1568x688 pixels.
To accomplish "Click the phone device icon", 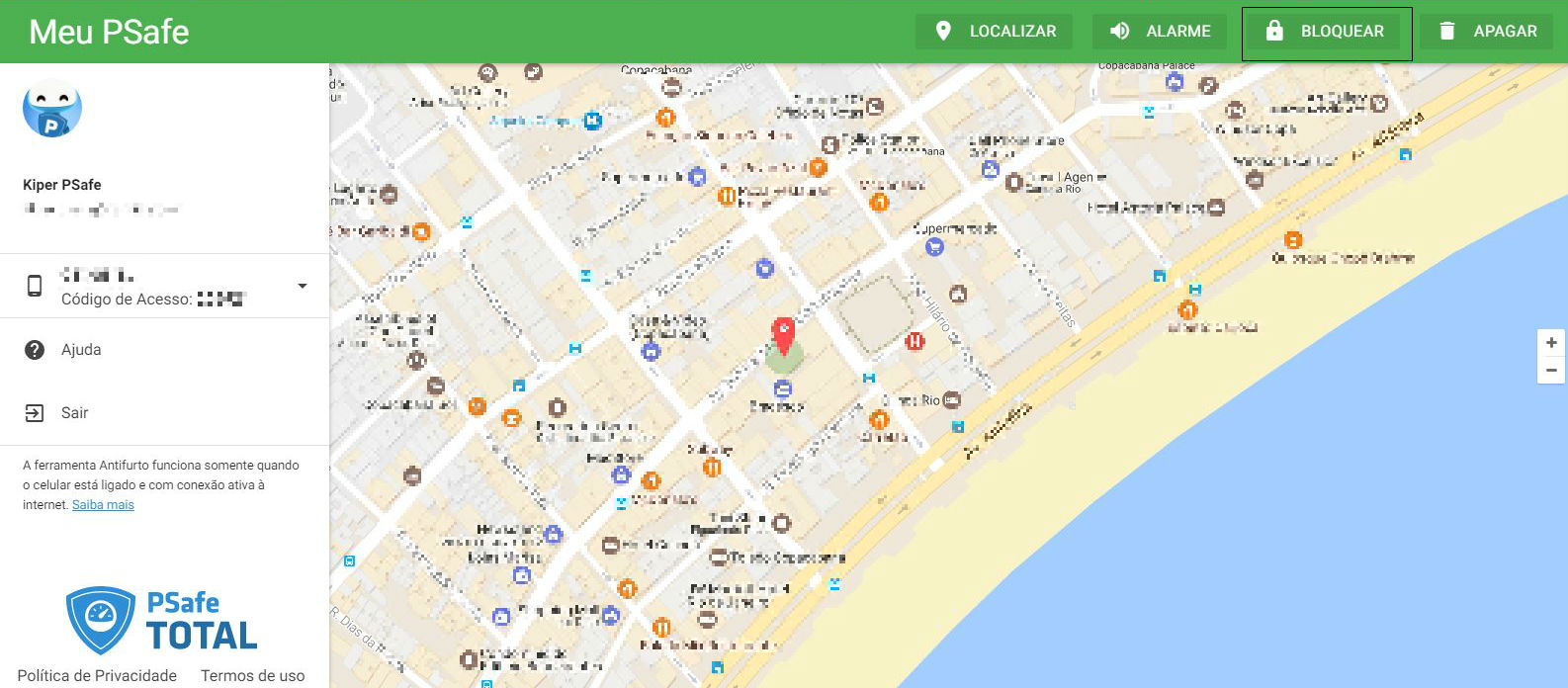I will [x=35, y=286].
